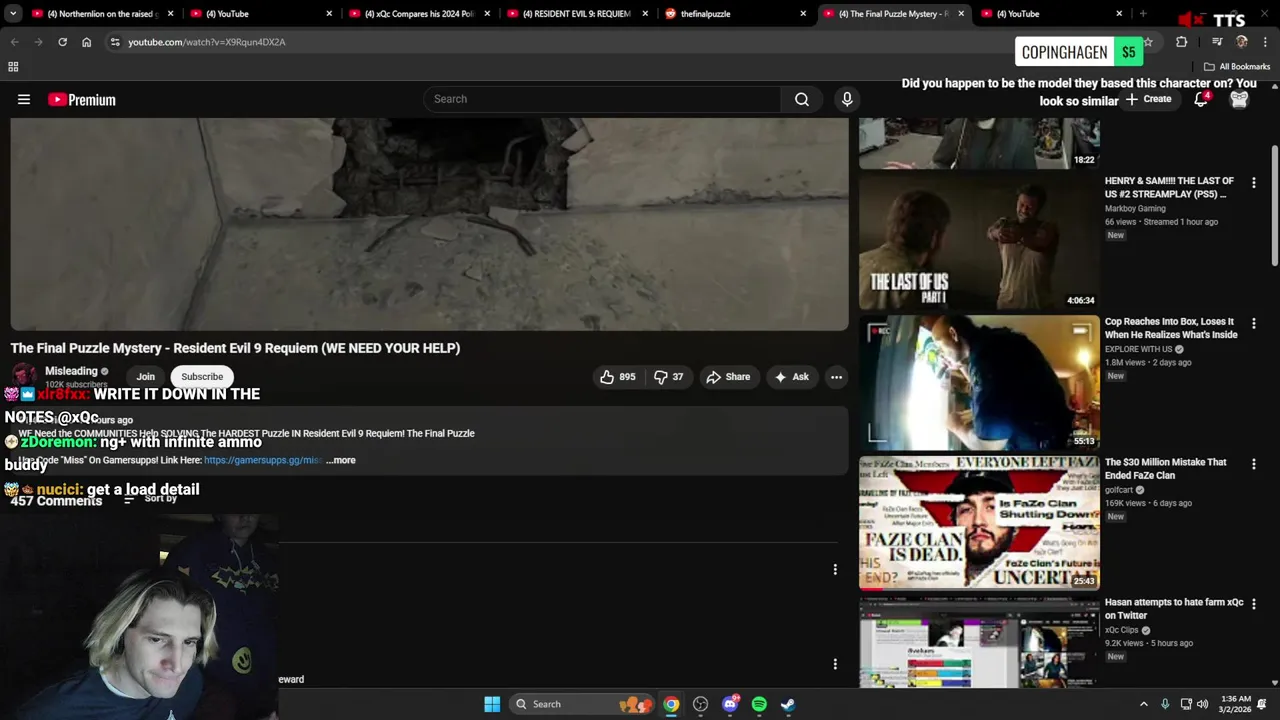The height and width of the screenshot is (720, 1280).
Task: Open Chrome from the taskbar
Action: tap(671, 704)
